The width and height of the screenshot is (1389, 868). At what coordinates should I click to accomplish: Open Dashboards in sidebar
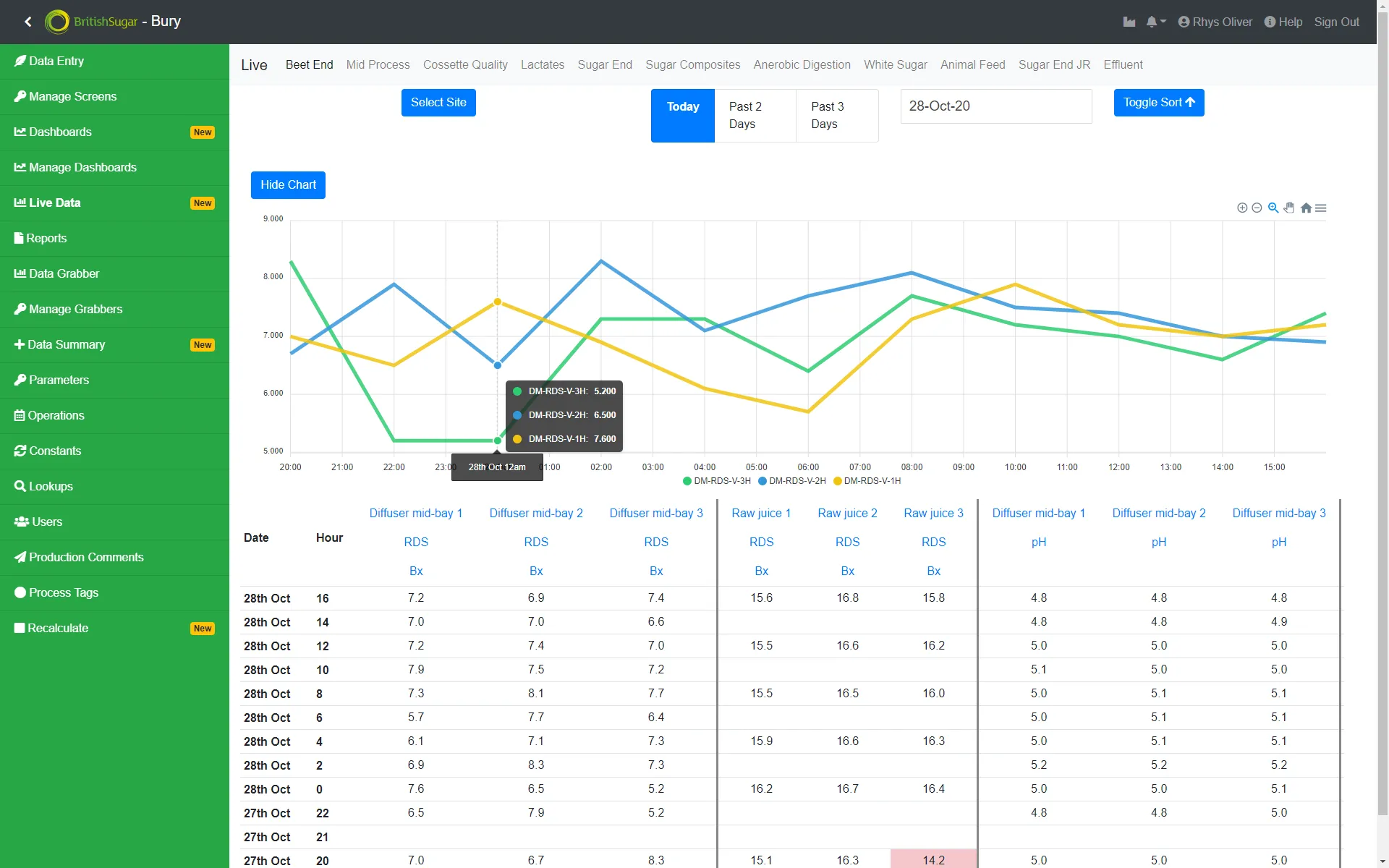click(114, 132)
